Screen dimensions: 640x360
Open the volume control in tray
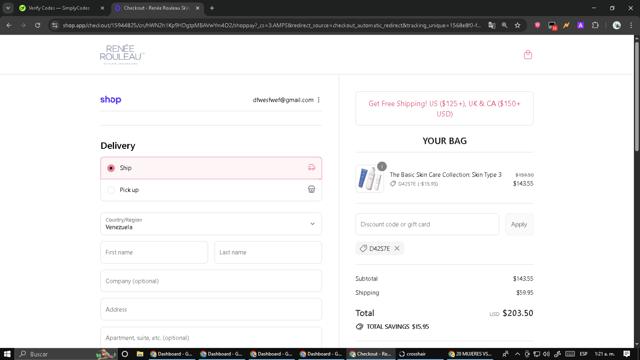547,354
